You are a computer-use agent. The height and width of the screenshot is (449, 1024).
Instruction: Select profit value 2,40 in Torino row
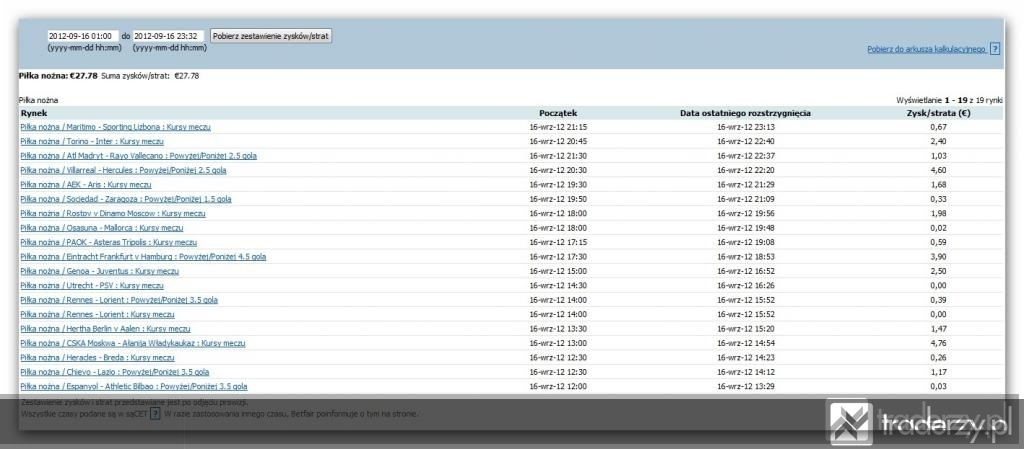pos(938,142)
